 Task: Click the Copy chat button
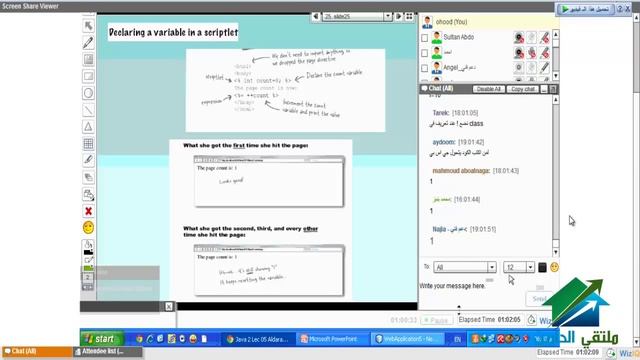coord(522,89)
